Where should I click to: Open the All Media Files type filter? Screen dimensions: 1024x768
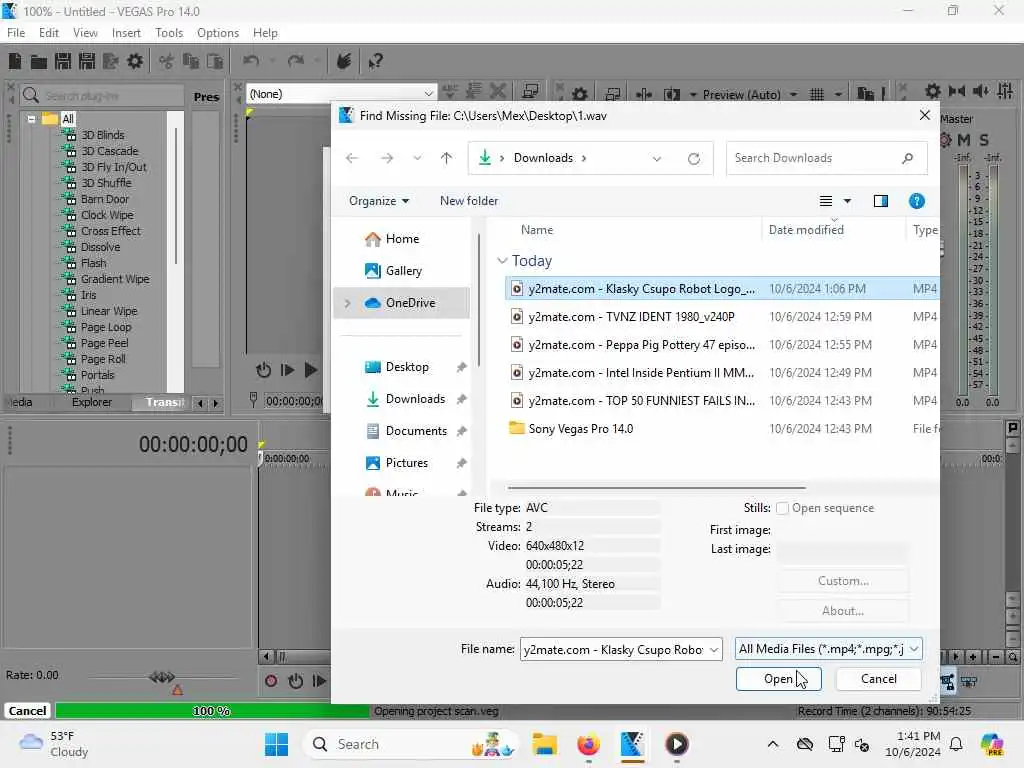(828, 649)
